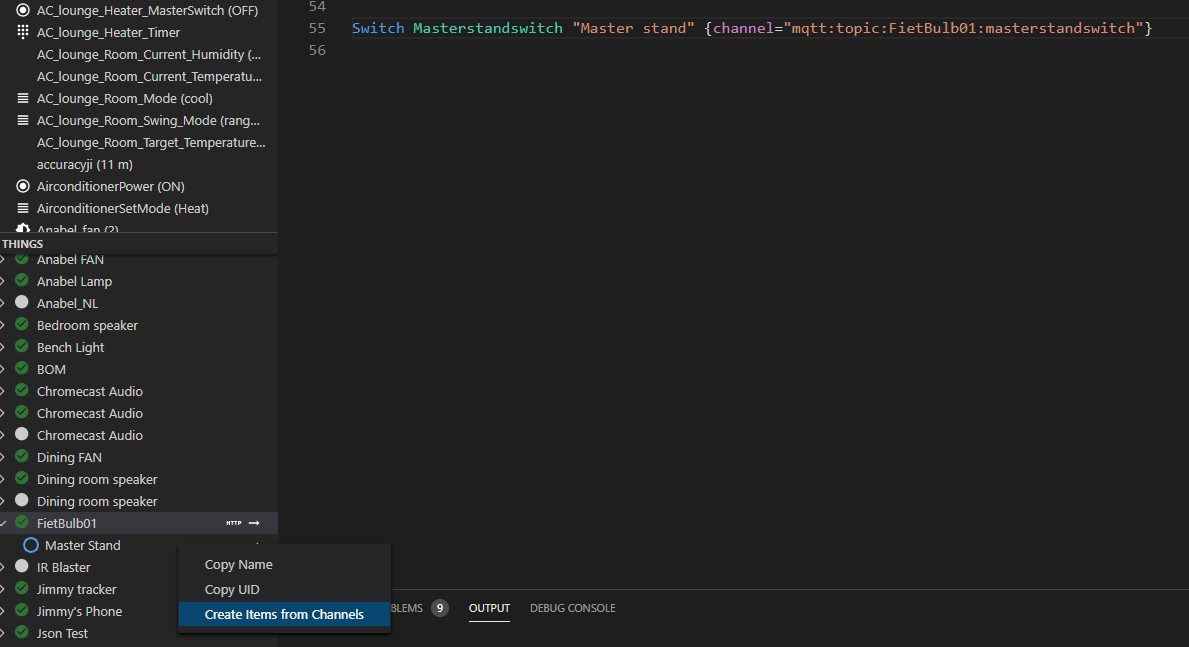
Task: Collapse the FietBulb01 thing
Action: coord(4,523)
